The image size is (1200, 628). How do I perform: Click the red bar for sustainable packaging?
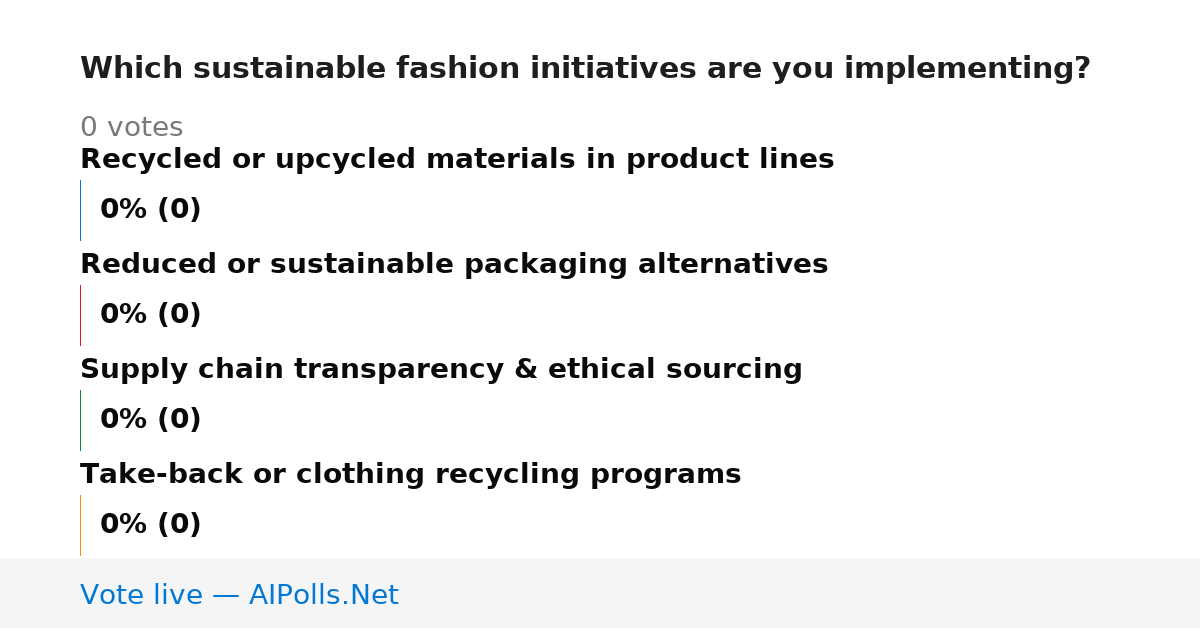click(80, 315)
